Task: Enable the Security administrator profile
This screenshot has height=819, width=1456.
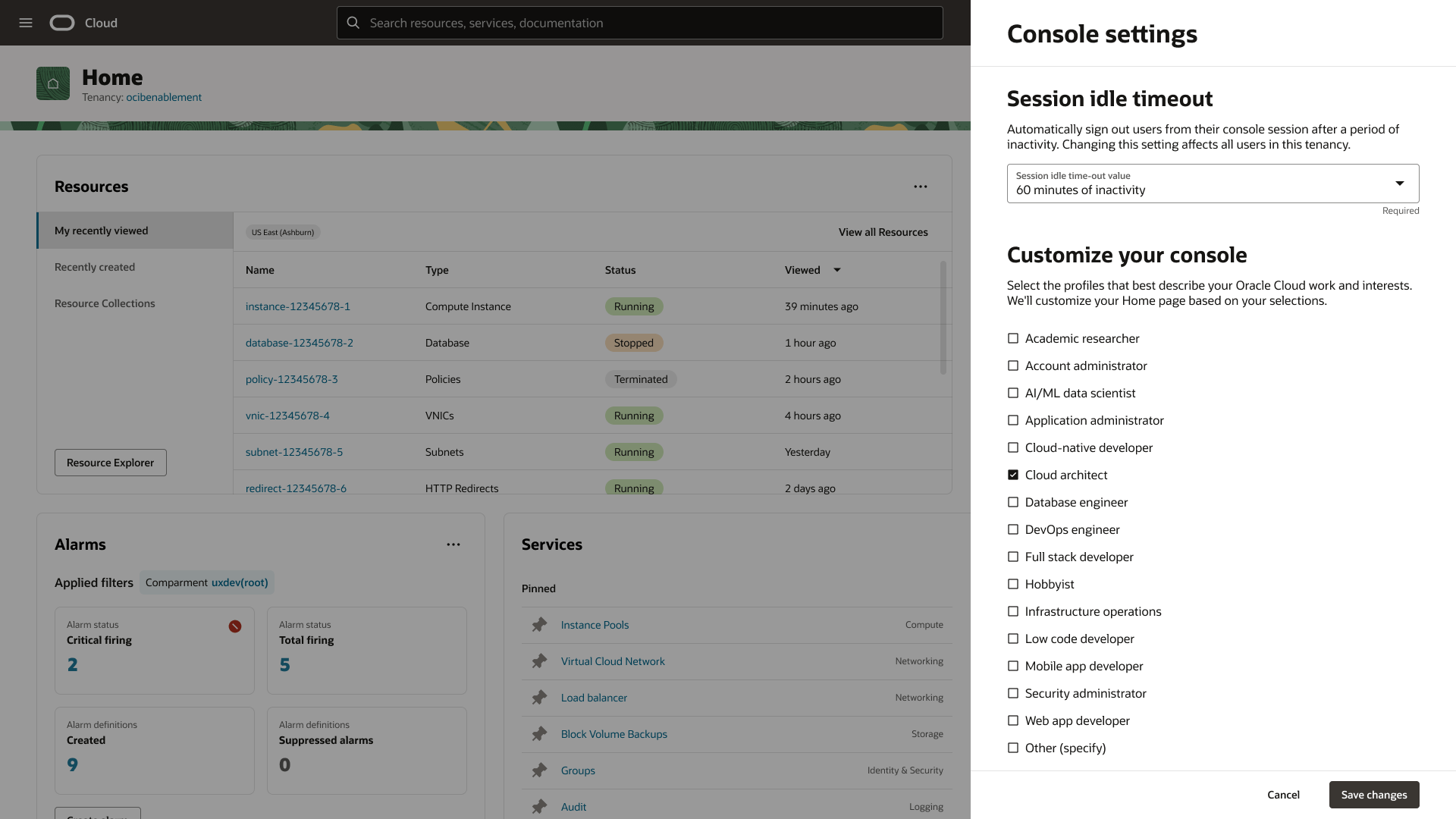Action: [1013, 693]
